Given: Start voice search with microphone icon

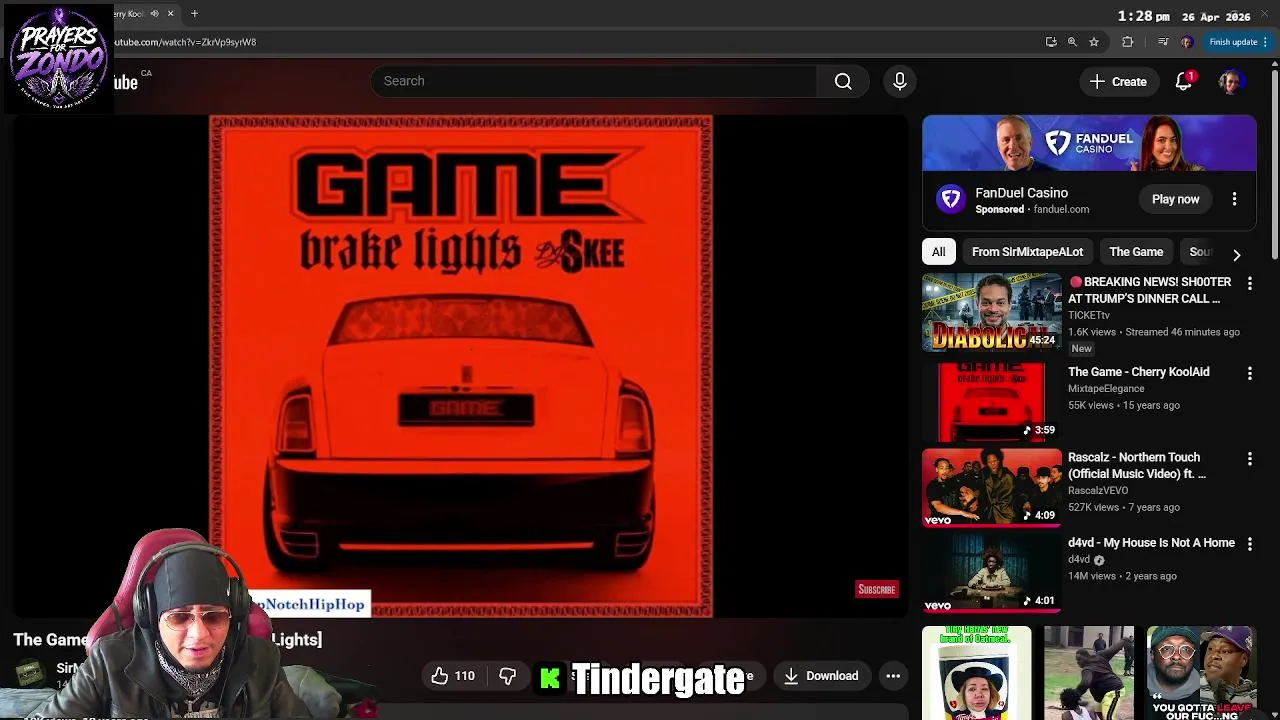Looking at the screenshot, I should tap(899, 81).
